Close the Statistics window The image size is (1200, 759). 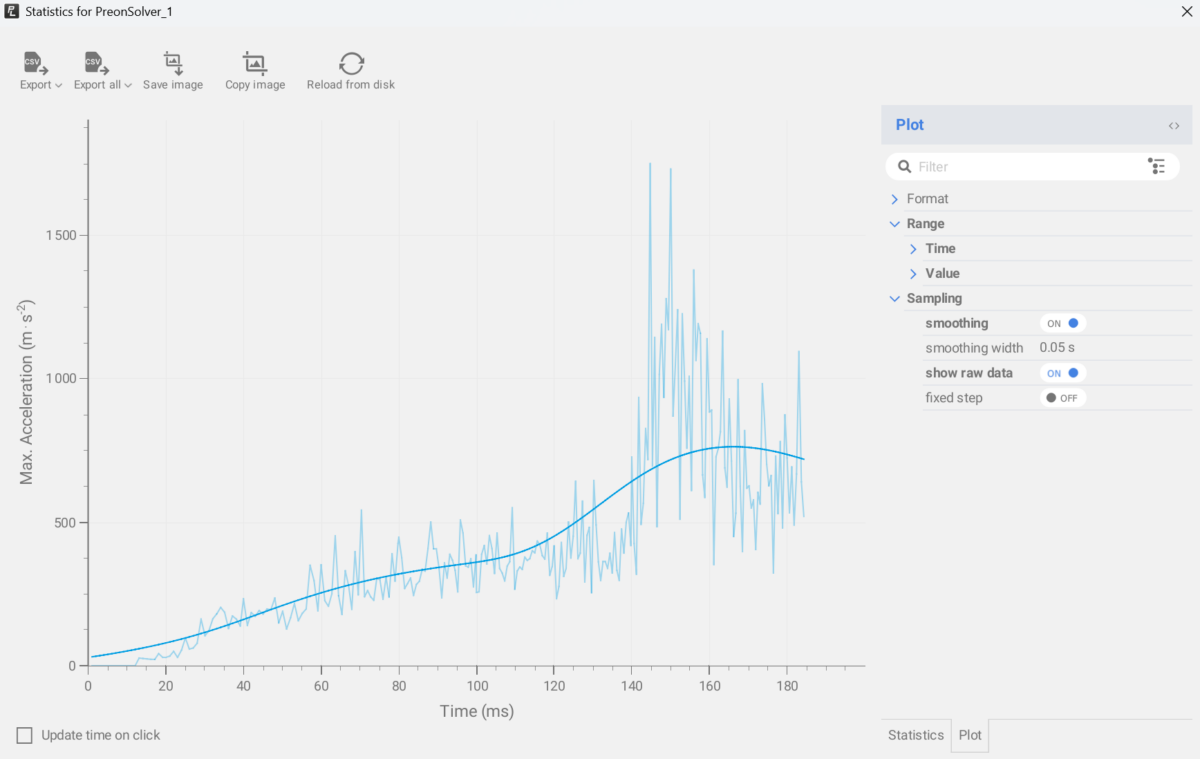(x=1186, y=11)
